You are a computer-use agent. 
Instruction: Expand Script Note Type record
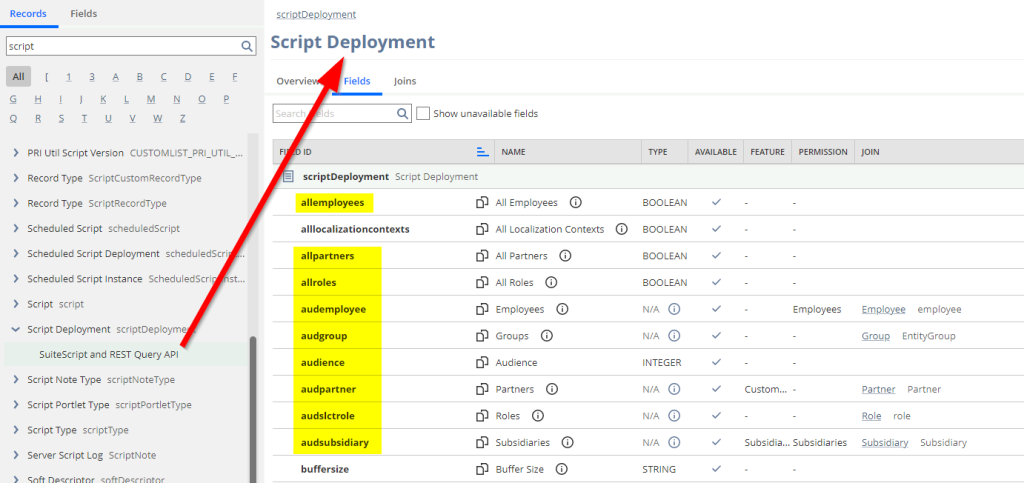point(16,380)
